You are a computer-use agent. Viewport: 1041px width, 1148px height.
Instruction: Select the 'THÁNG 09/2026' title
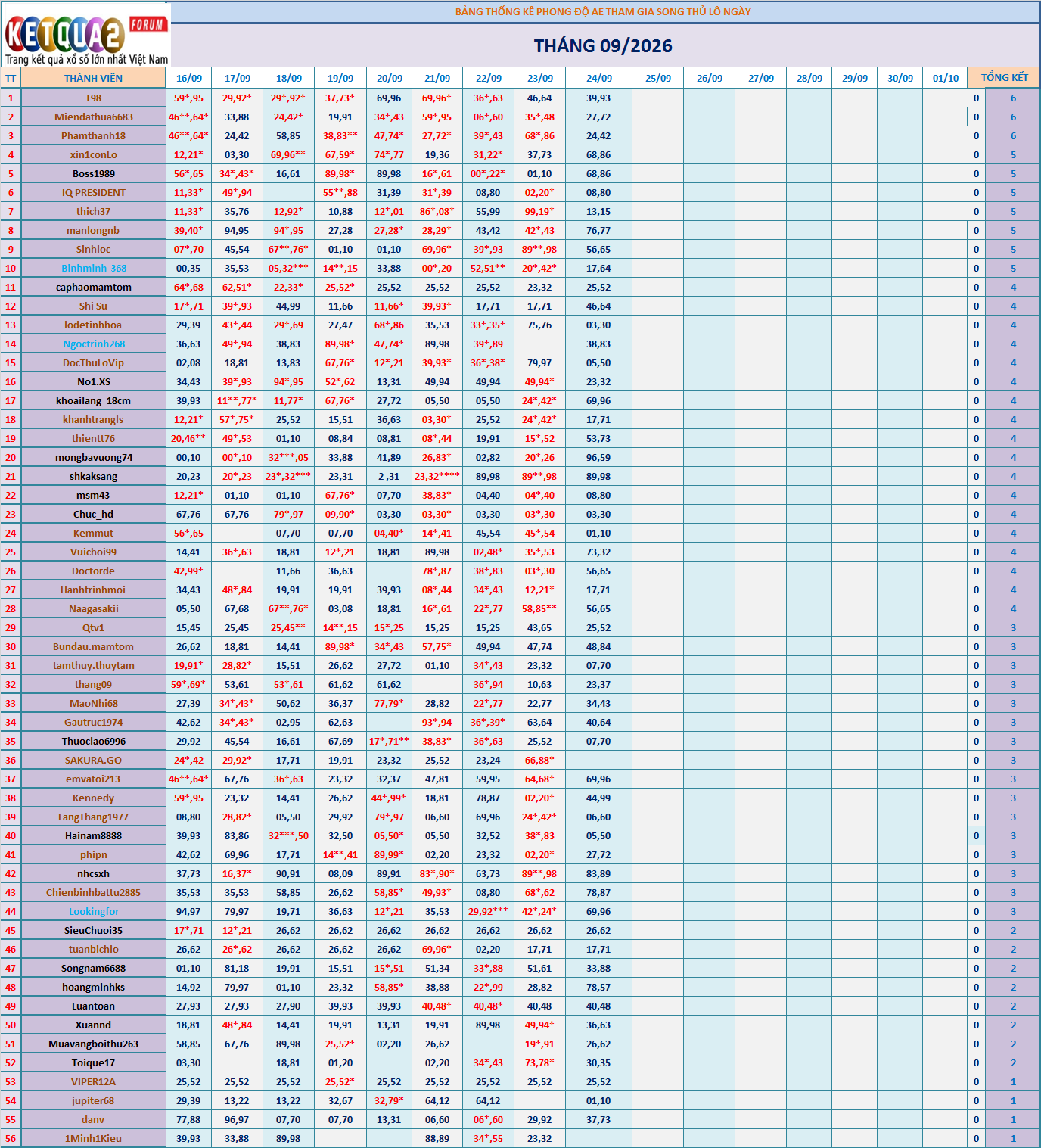click(x=603, y=46)
